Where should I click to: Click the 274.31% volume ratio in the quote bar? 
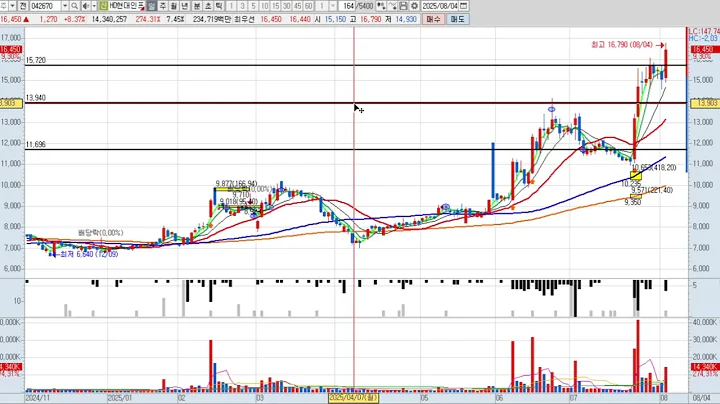click(x=148, y=19)
